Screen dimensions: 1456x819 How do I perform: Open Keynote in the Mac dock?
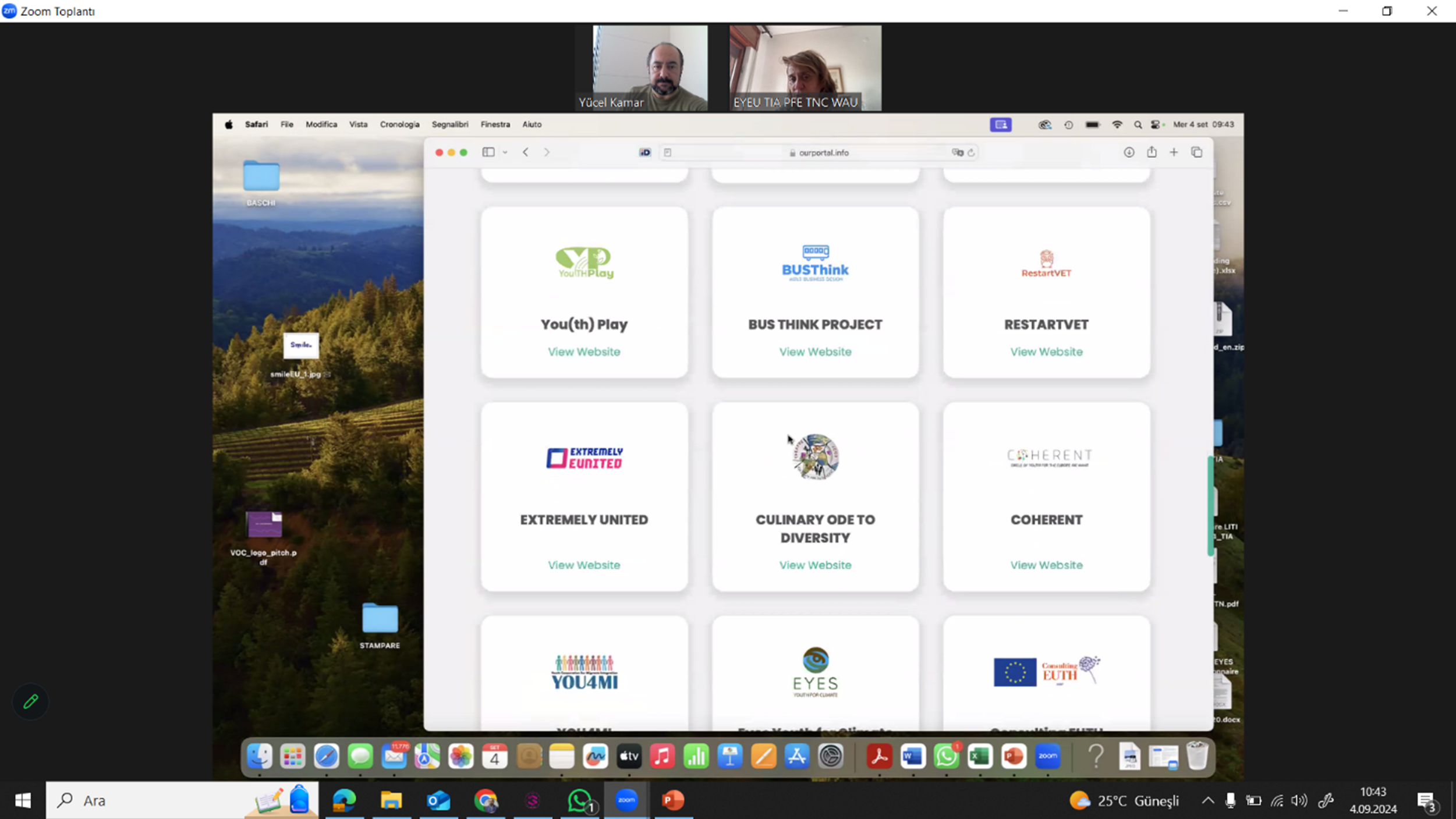coord(729,756)
